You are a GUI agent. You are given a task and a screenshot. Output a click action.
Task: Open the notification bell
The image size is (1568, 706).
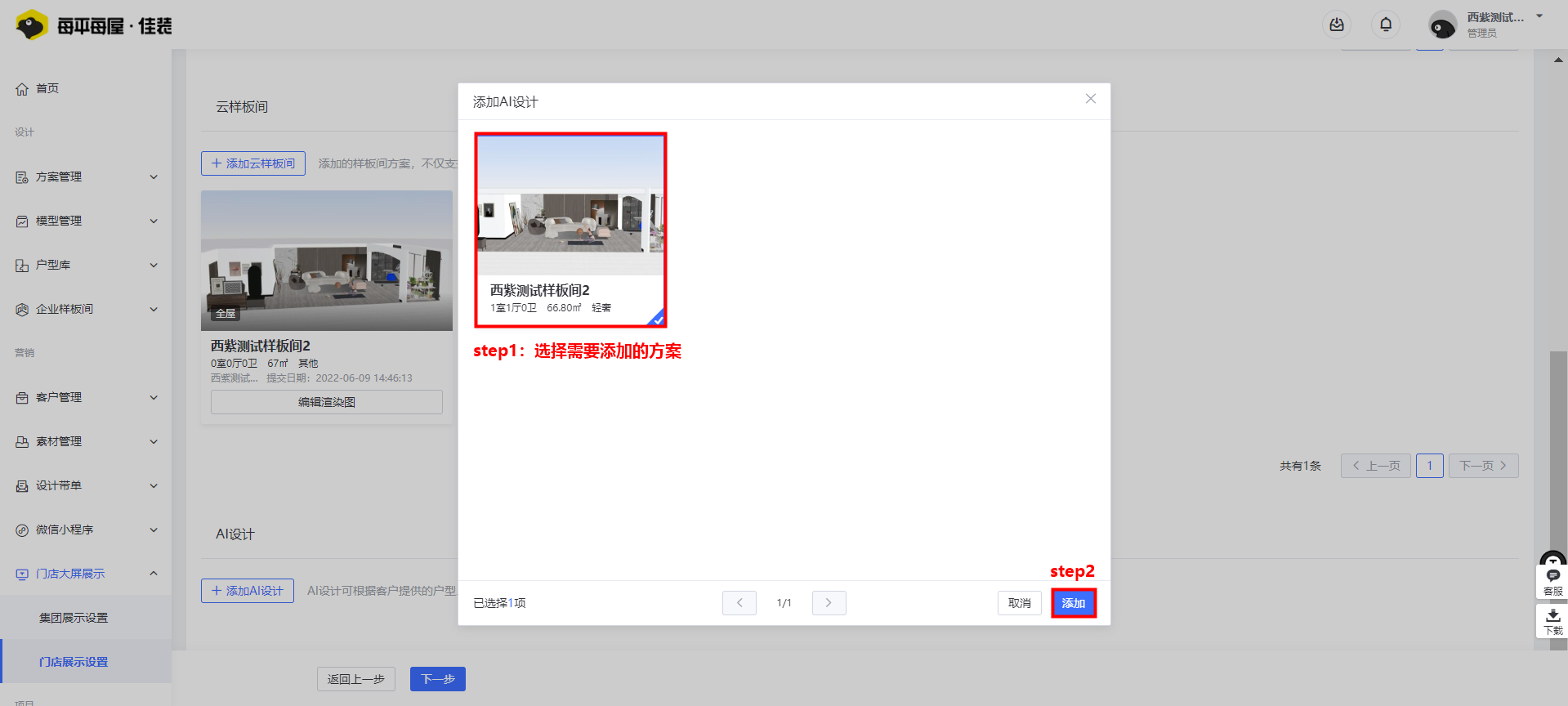[1386, 25]
